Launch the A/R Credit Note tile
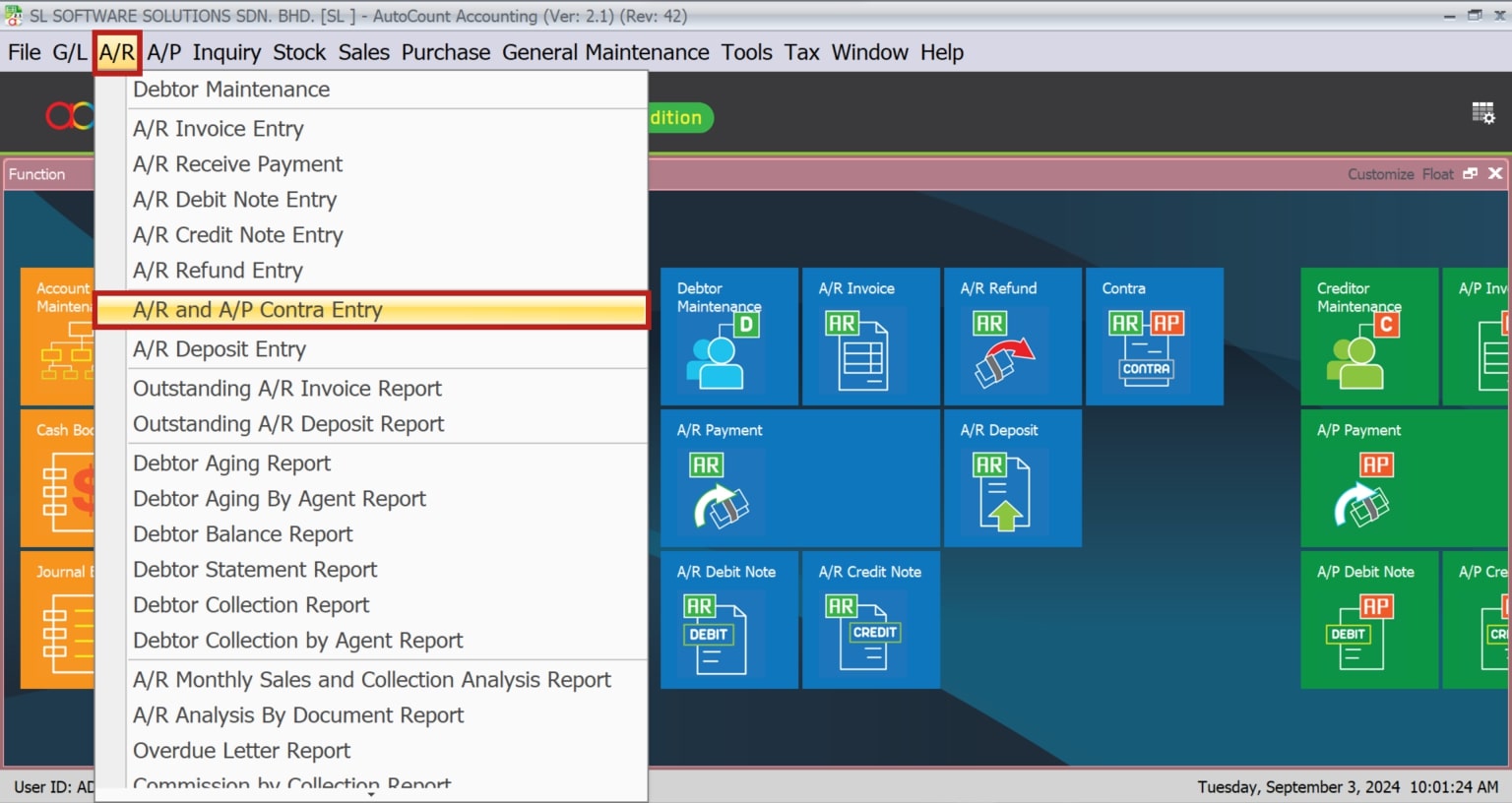 pyautogui.click(x=870, y=620)
